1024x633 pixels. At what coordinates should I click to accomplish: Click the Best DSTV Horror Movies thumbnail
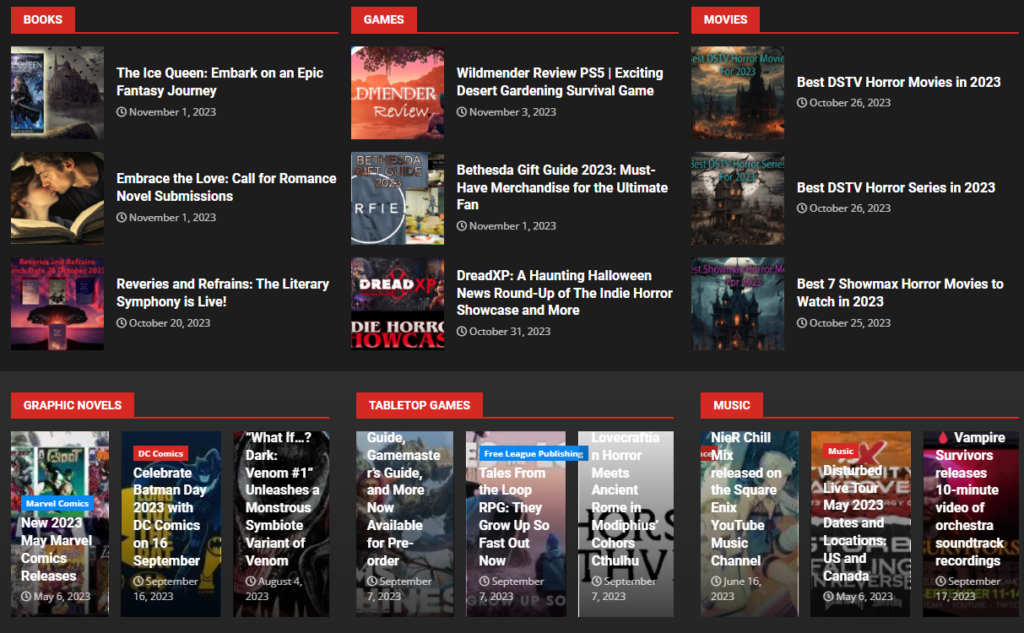pyautogui.click(x=738, y=92)
